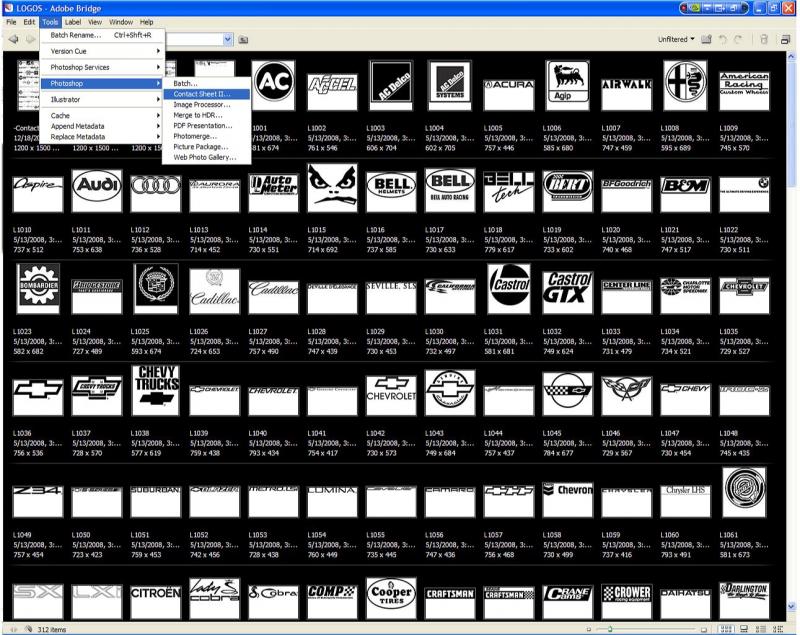The height and width of the screenshot is (635, 800).
Task: Select the thumbnails view icon
Action: 727,629
